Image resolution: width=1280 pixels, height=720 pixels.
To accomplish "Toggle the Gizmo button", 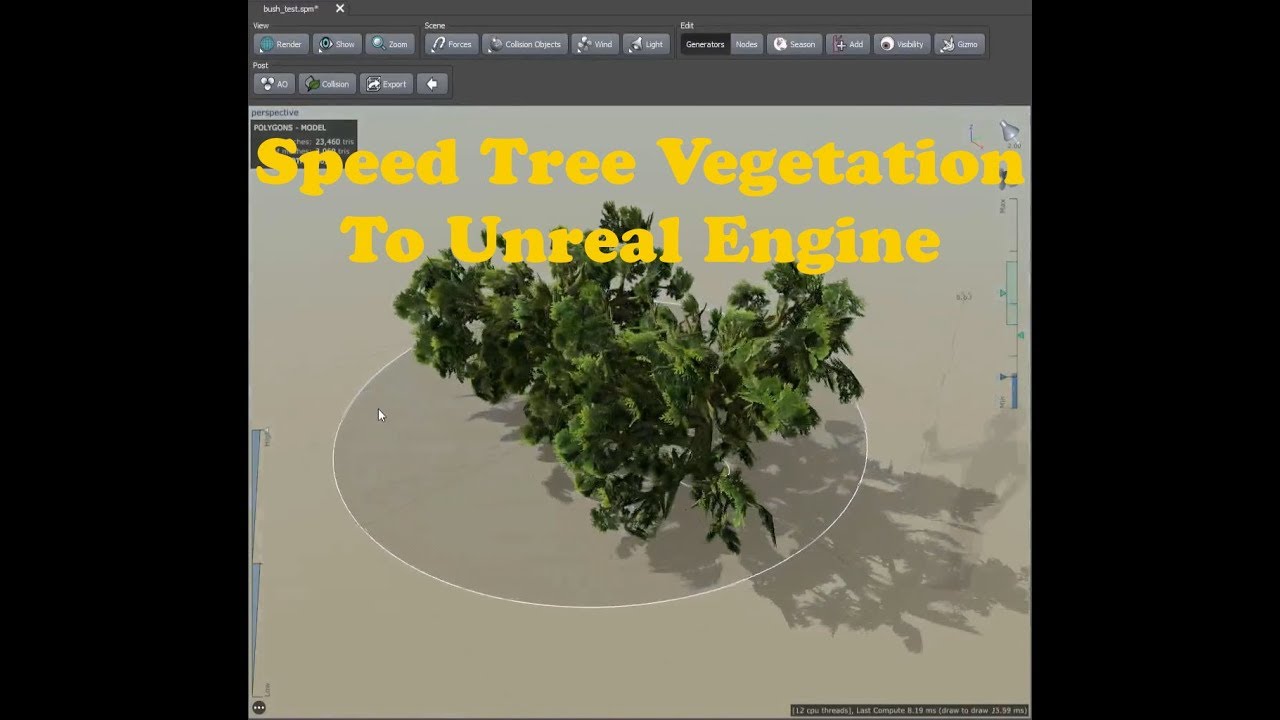I will (x=960, y=44).
